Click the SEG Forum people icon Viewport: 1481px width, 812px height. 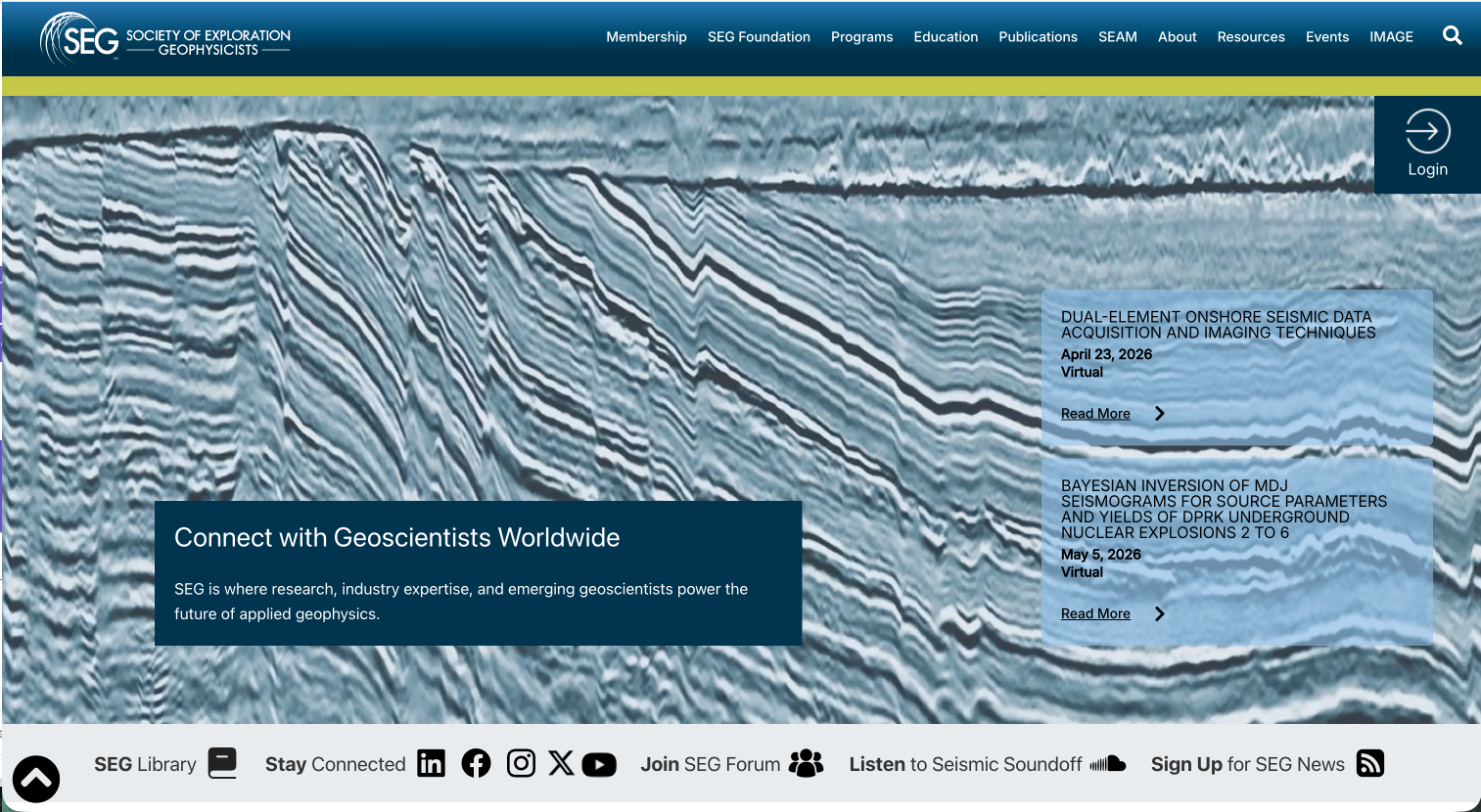coord(806,764)
